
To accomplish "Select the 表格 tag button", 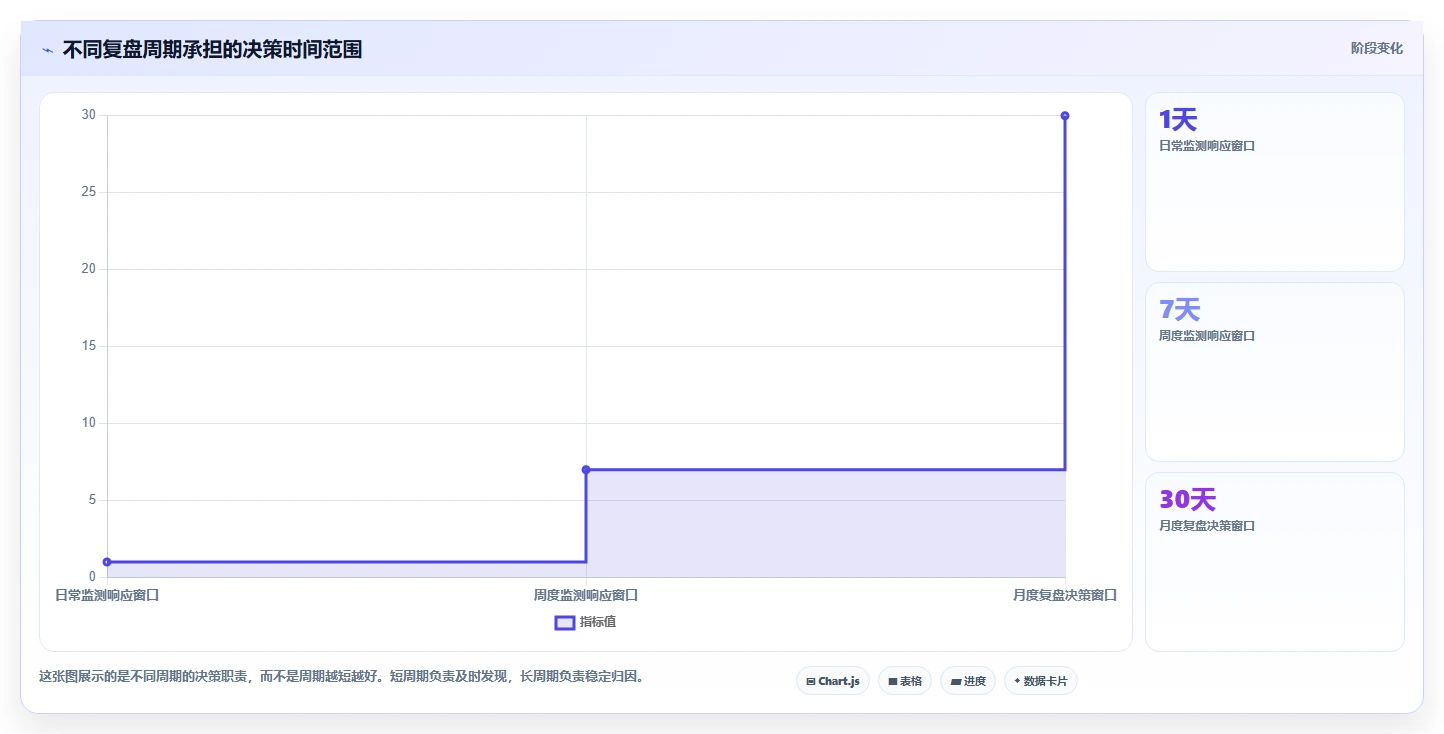I will (x=905, y=681).
